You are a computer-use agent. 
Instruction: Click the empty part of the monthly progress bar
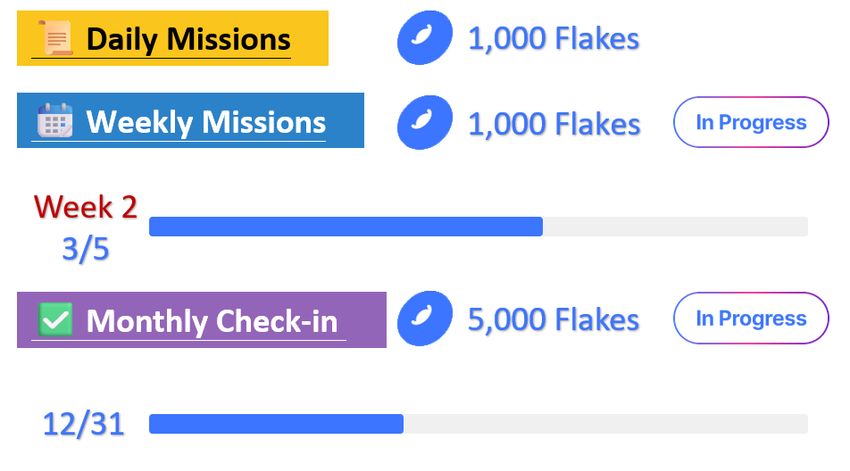click(x=605, y=424)
